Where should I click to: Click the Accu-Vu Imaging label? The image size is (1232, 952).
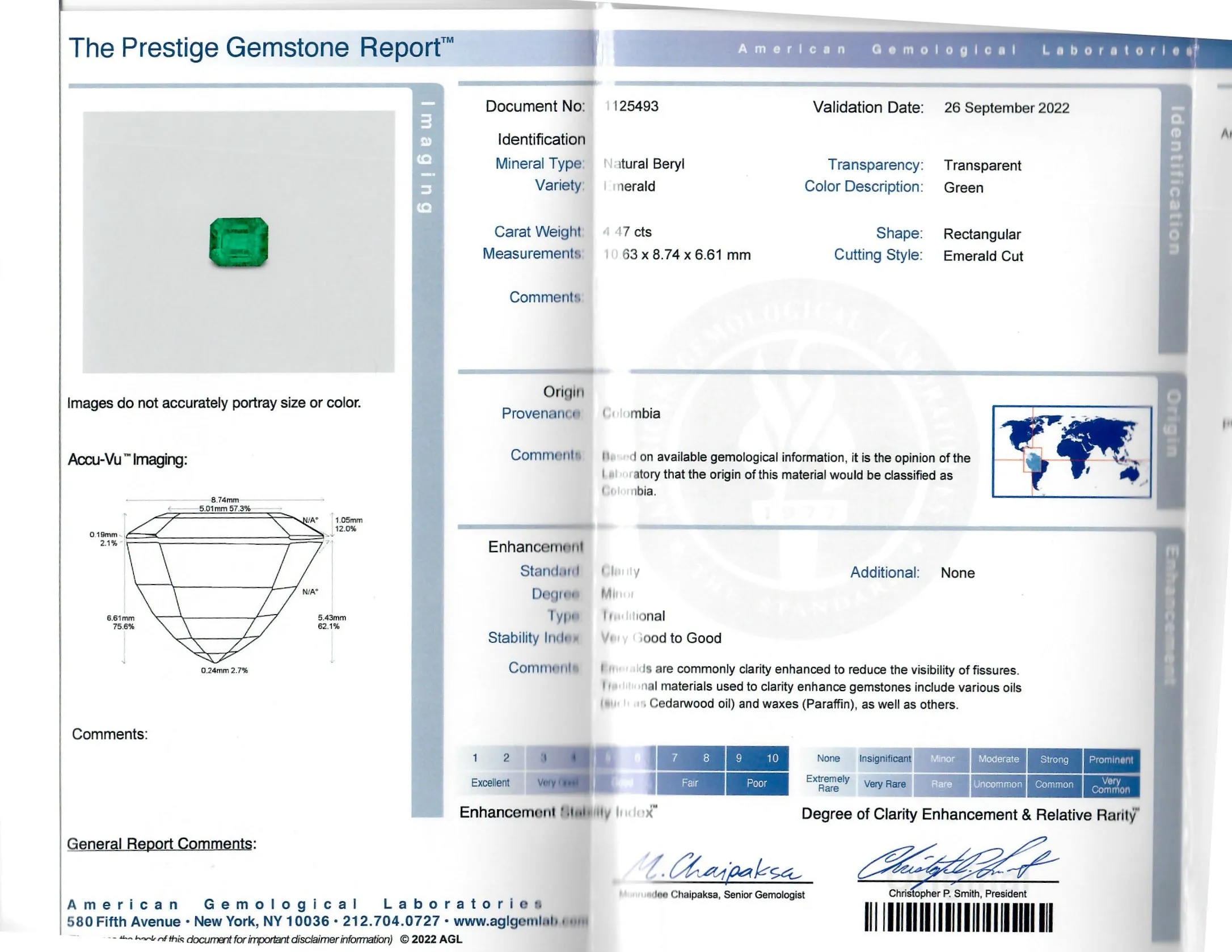[128, 459]
